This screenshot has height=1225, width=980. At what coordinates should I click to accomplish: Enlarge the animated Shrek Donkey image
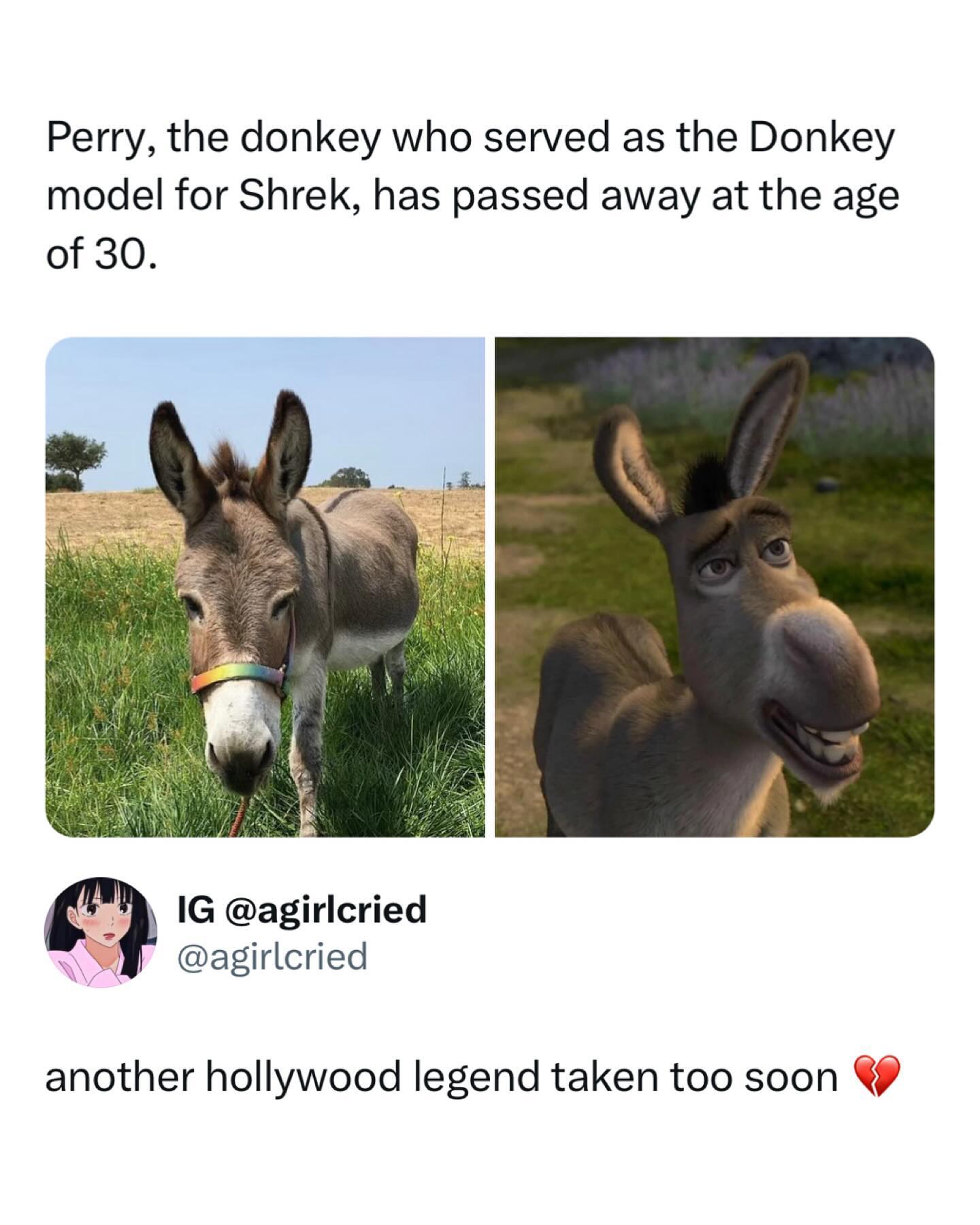click(x=715, y=587)
